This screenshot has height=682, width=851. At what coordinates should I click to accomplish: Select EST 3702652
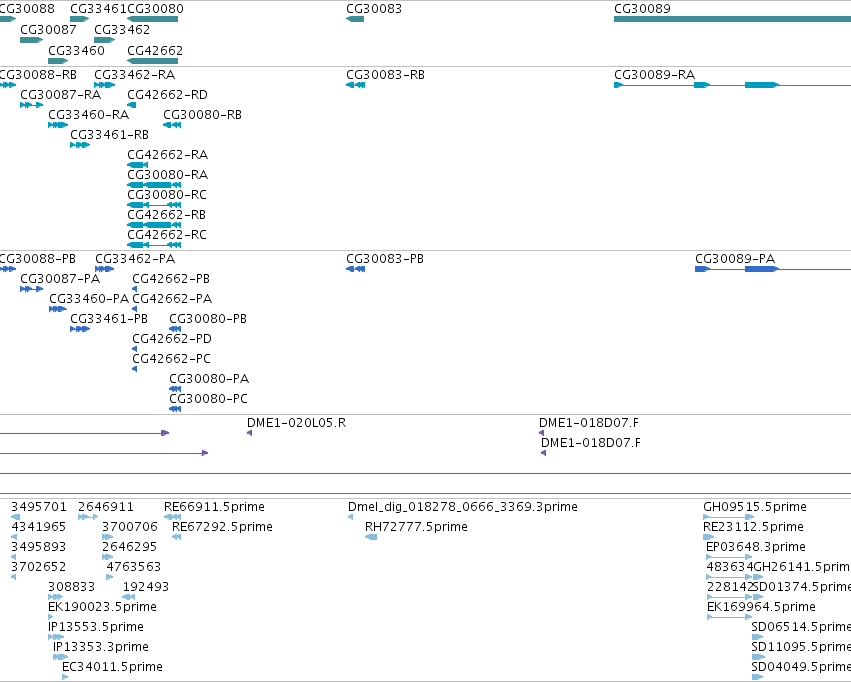(14, 577)
